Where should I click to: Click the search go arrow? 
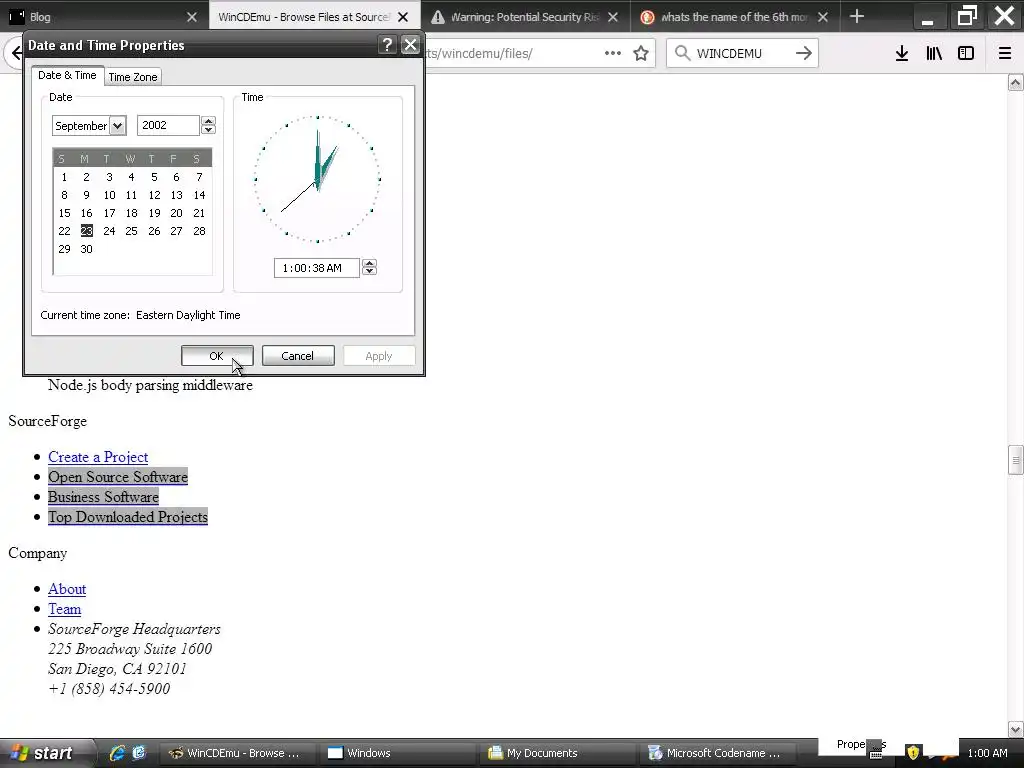tap(804, 53)
